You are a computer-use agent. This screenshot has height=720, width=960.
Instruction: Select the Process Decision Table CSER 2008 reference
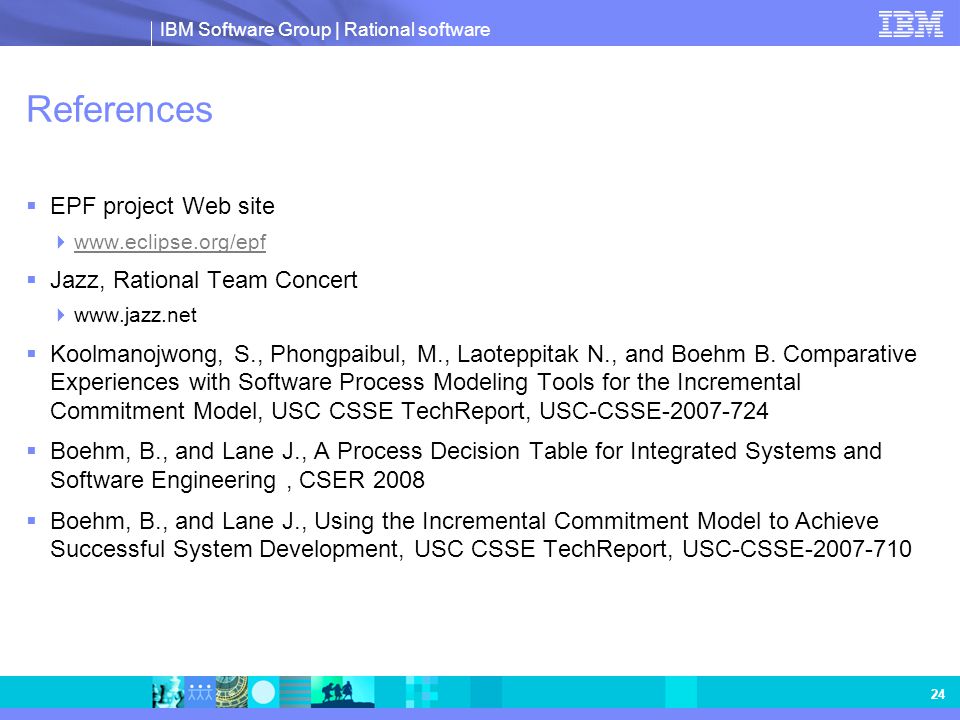(466, 465)
